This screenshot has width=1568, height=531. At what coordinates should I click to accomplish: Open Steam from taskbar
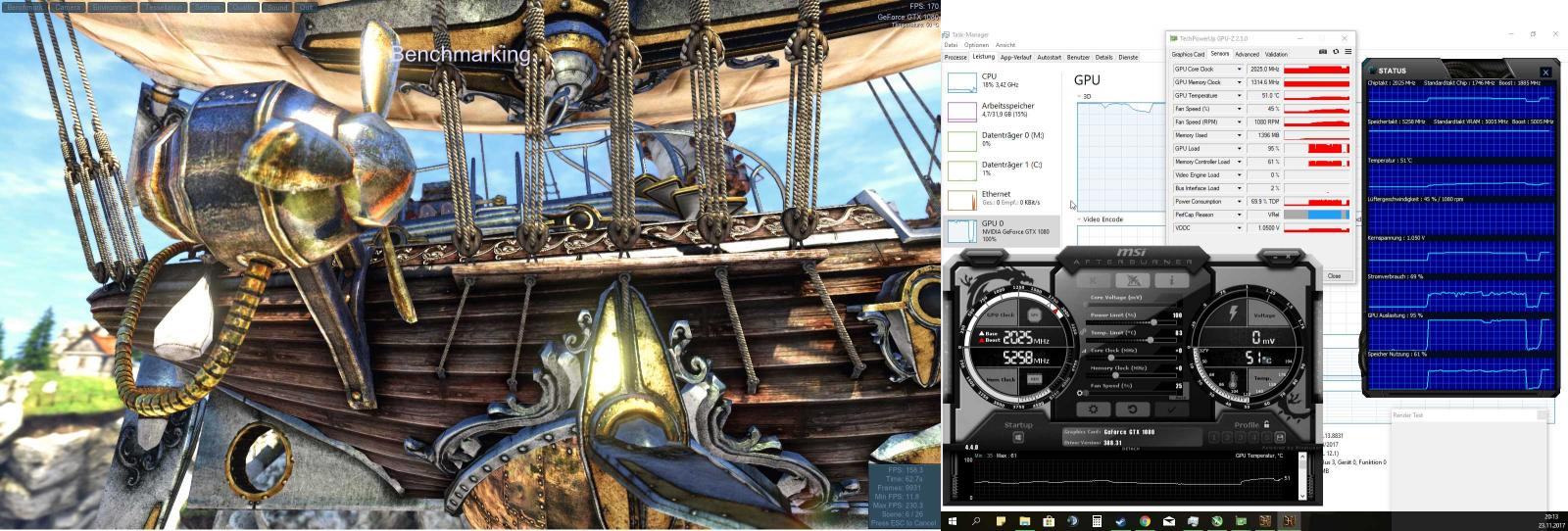[x=1121, y=521]
